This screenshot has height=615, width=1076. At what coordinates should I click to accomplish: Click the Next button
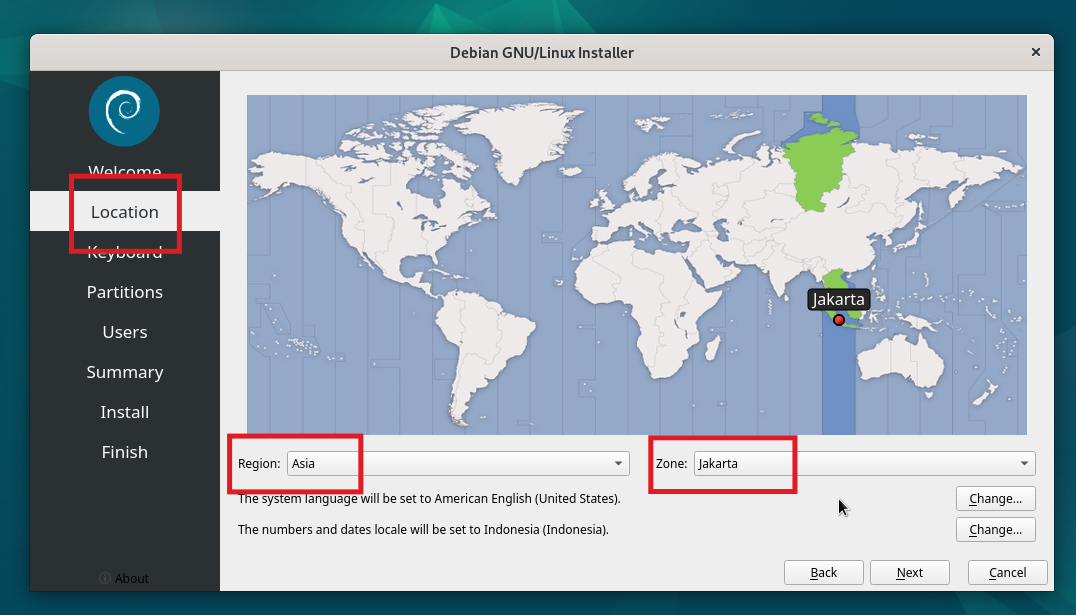[909, 572]
